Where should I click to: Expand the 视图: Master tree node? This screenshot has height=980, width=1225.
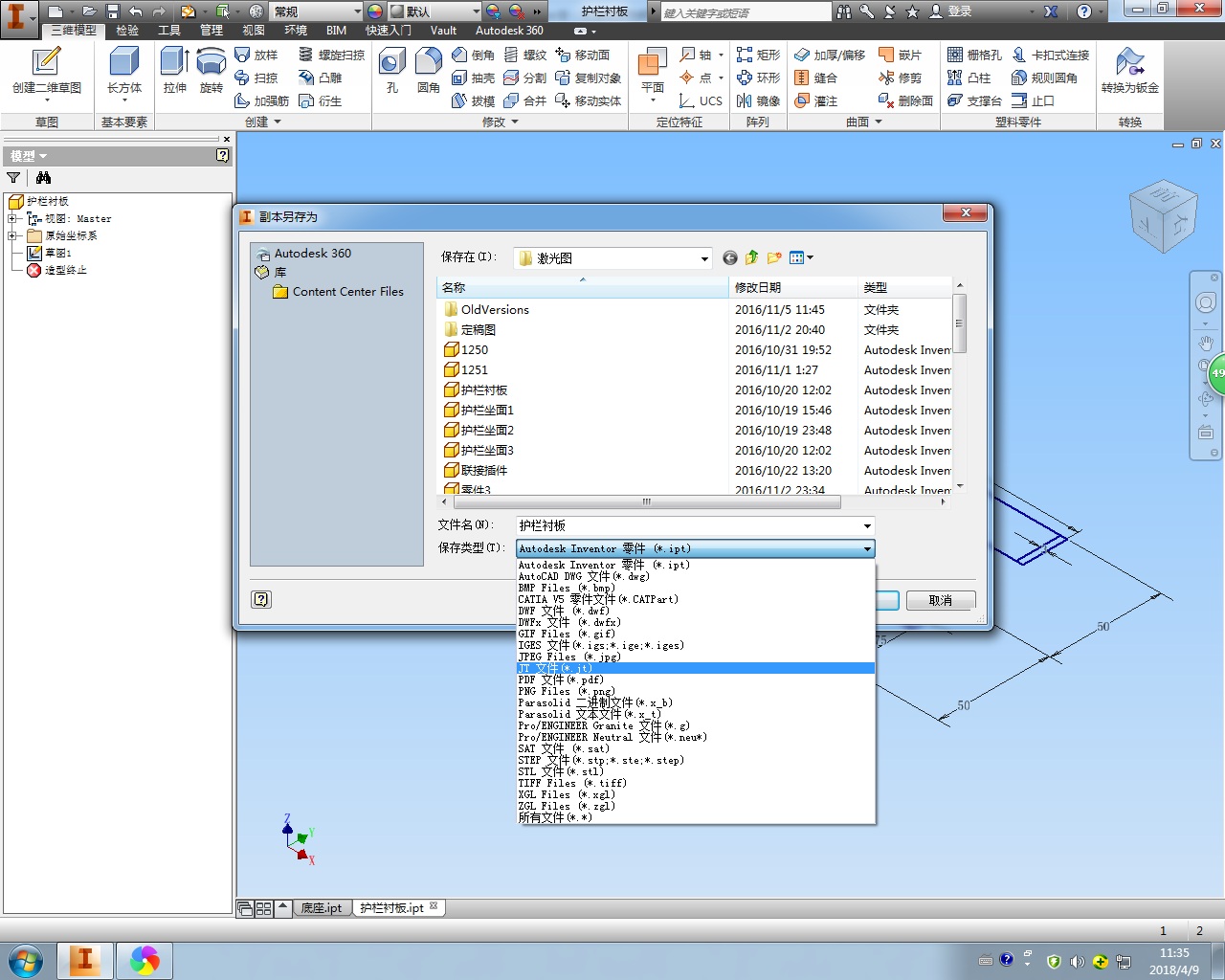pyautogui.click(x=12, y=218)
